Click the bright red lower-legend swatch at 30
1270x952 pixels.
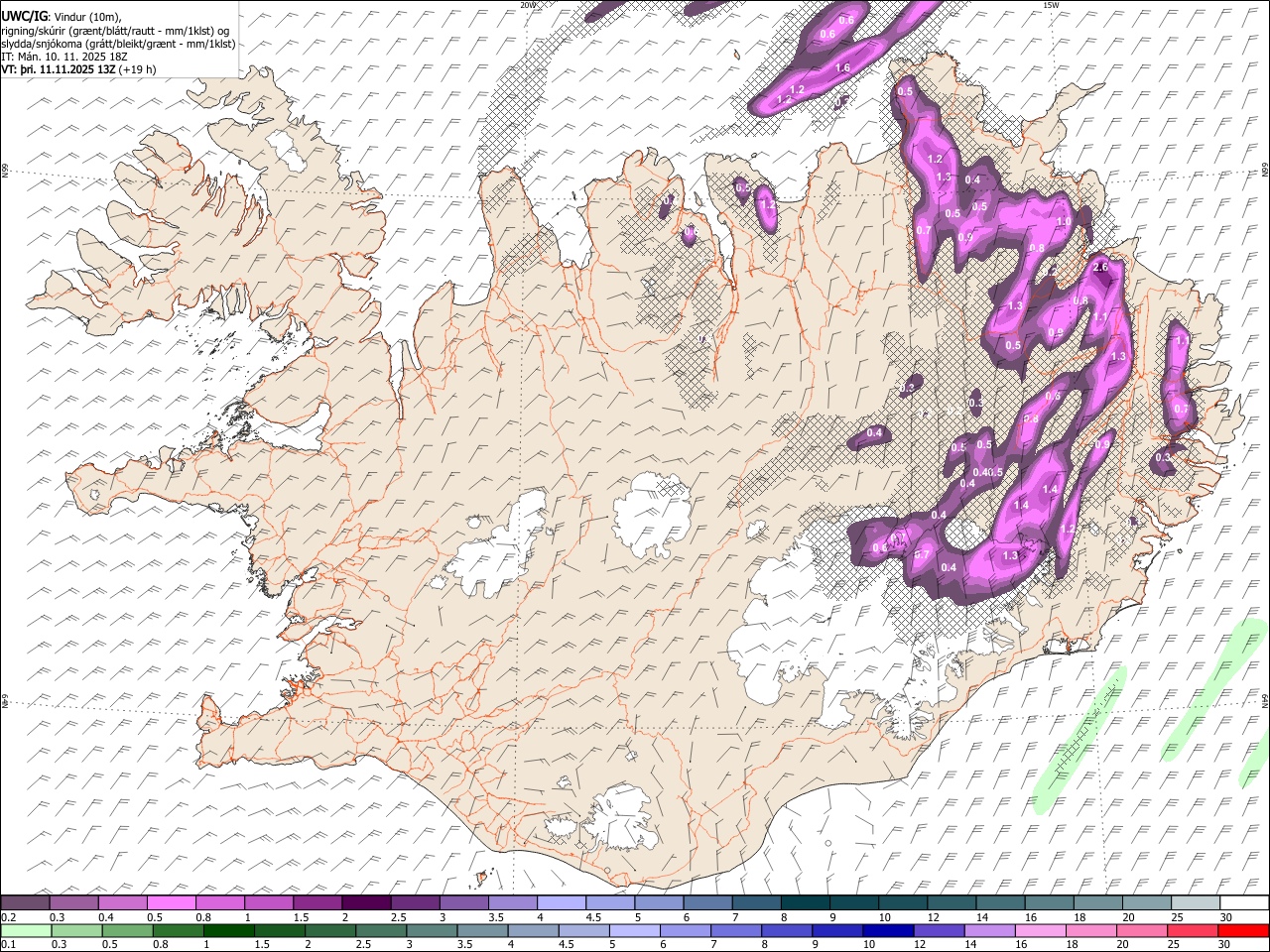click(x=1242, y=930)
